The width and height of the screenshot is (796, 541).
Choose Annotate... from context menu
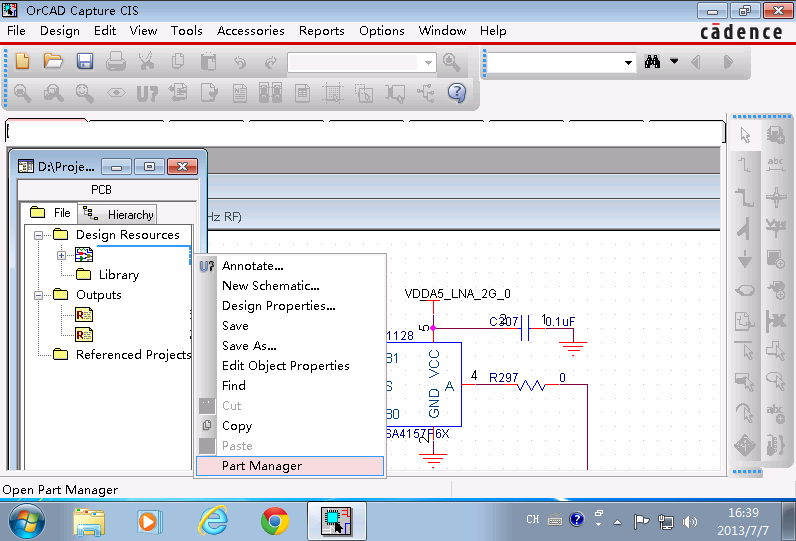coord(290,266)
